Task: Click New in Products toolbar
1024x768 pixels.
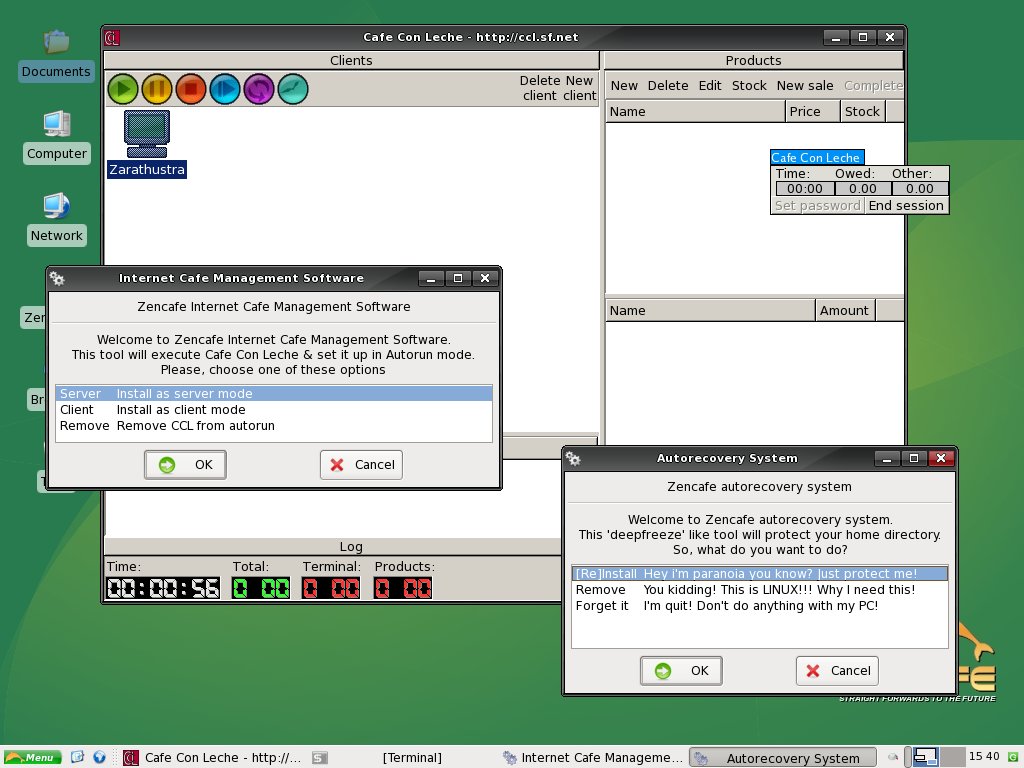Action: click(x=624, y=86)
